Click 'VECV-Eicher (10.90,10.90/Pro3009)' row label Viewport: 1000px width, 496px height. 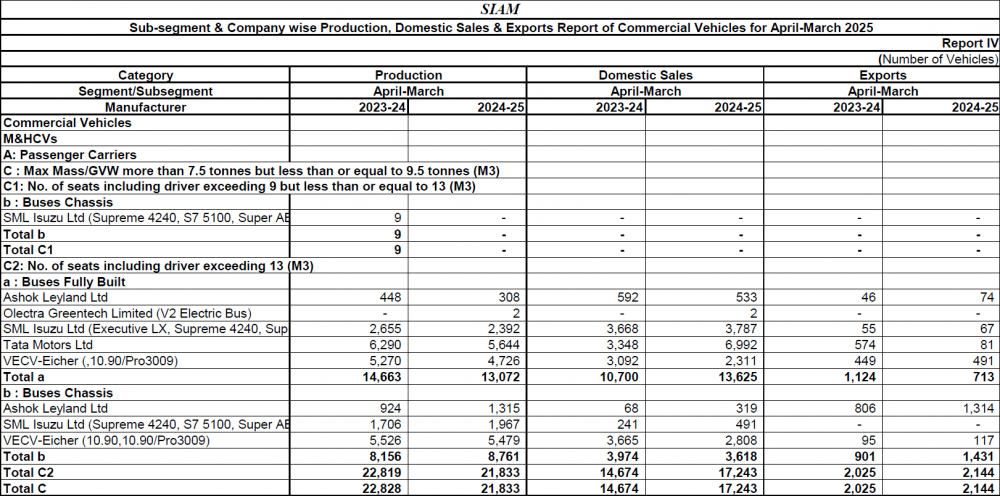tap(106, 440)
